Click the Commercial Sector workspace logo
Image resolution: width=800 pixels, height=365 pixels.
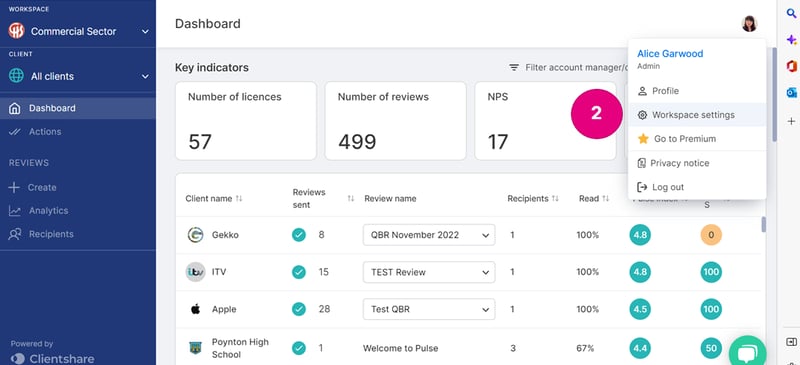pos(16,31)
